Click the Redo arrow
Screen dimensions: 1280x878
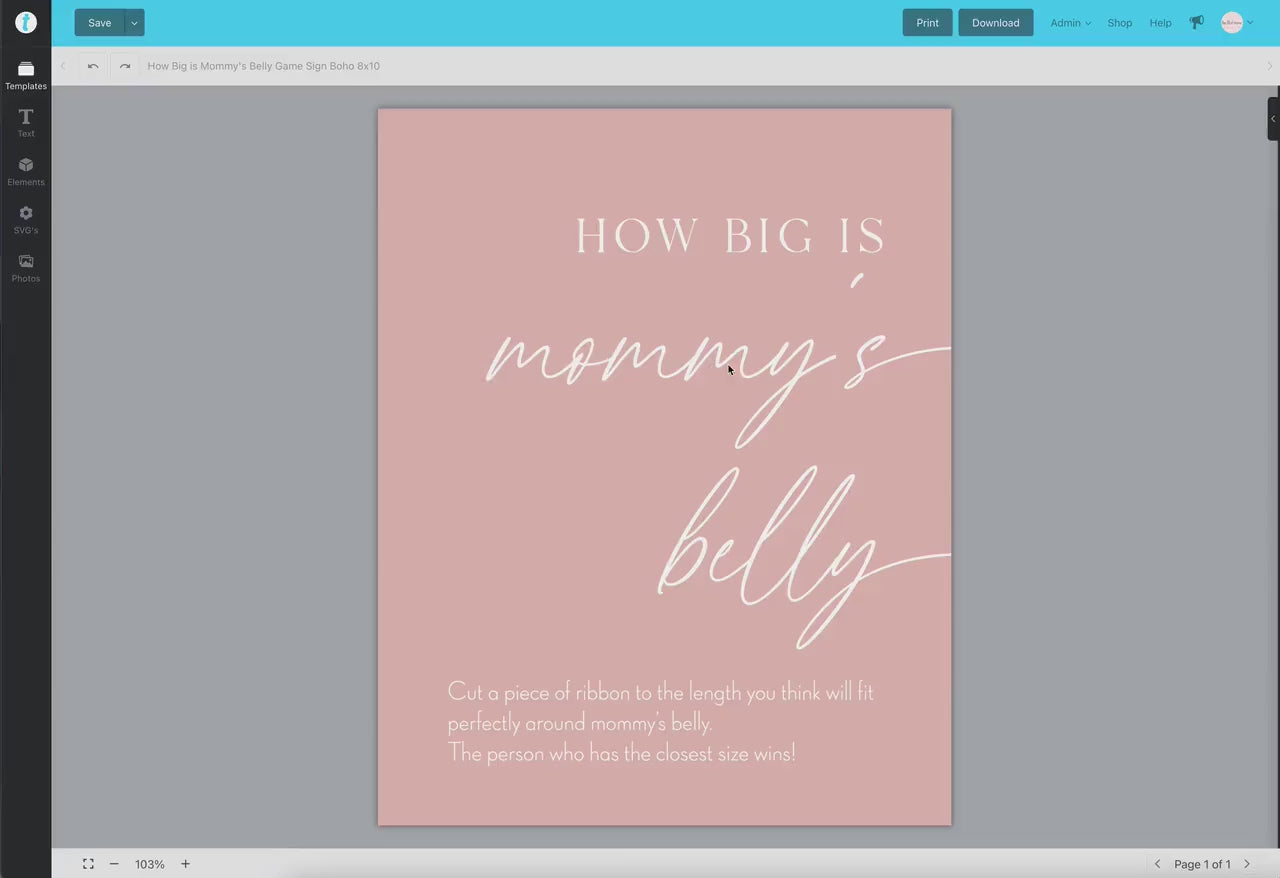[x=125, y=66]
